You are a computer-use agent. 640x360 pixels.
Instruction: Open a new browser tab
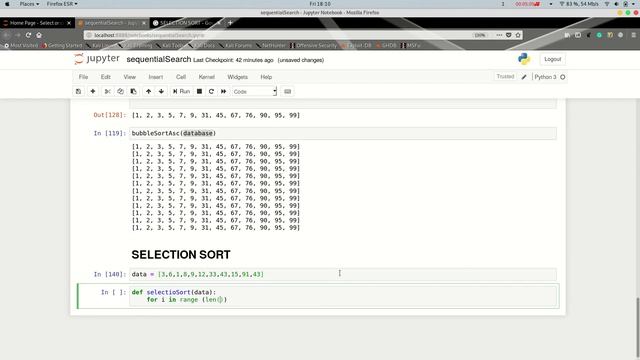point(230,23)
